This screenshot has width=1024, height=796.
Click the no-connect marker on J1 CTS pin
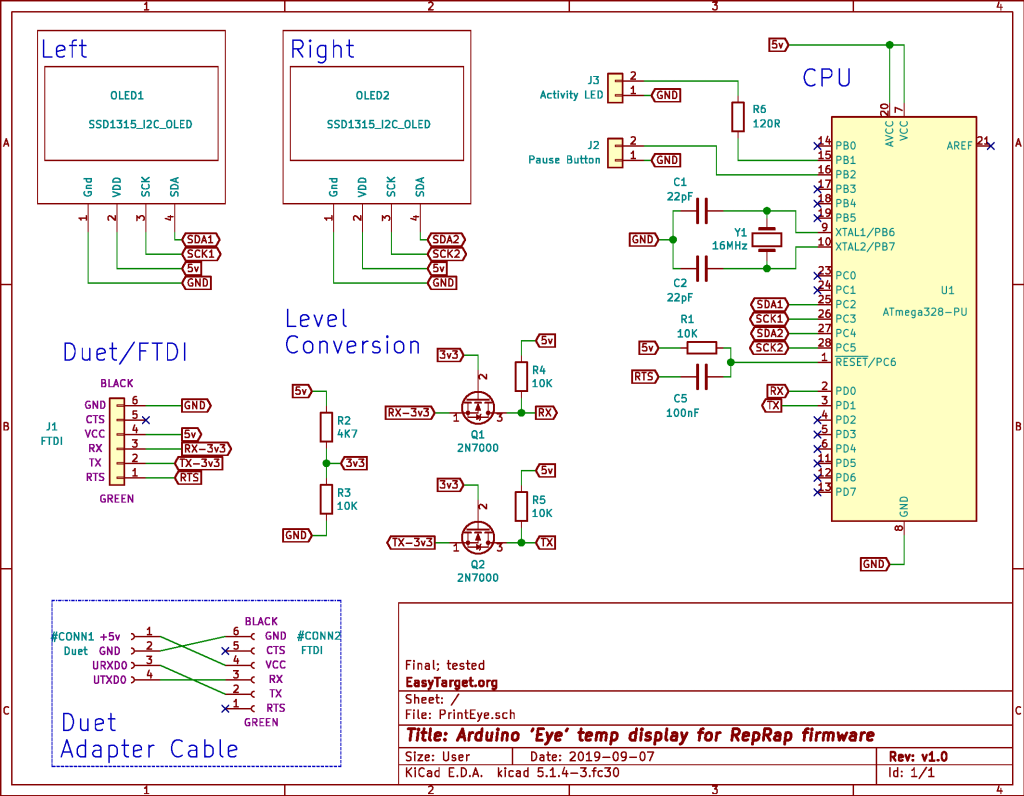146,420
